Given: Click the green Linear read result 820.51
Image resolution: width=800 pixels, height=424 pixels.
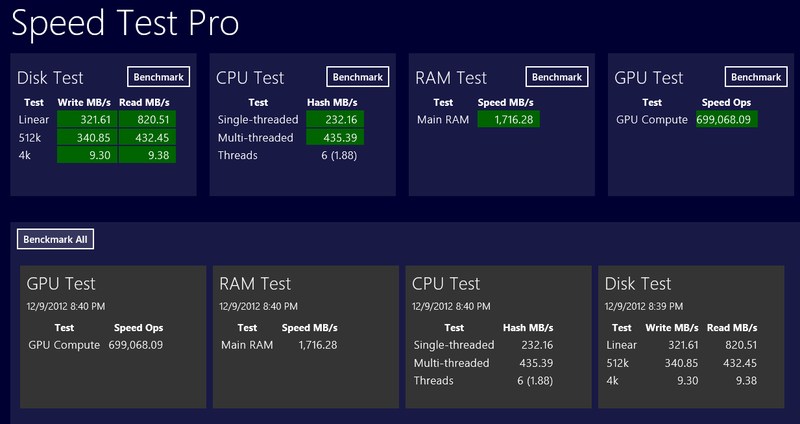Looking at the screenshot, I should click(147, 119).
